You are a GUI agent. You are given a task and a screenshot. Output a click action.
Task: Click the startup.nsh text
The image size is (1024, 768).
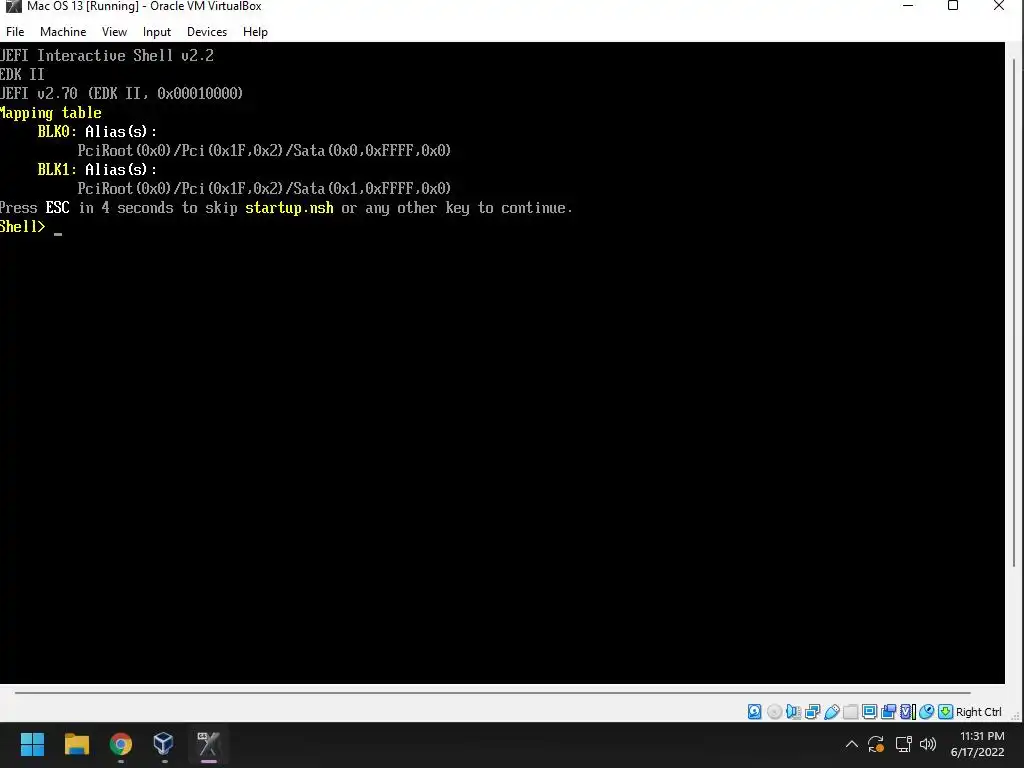tap(289, 208)
